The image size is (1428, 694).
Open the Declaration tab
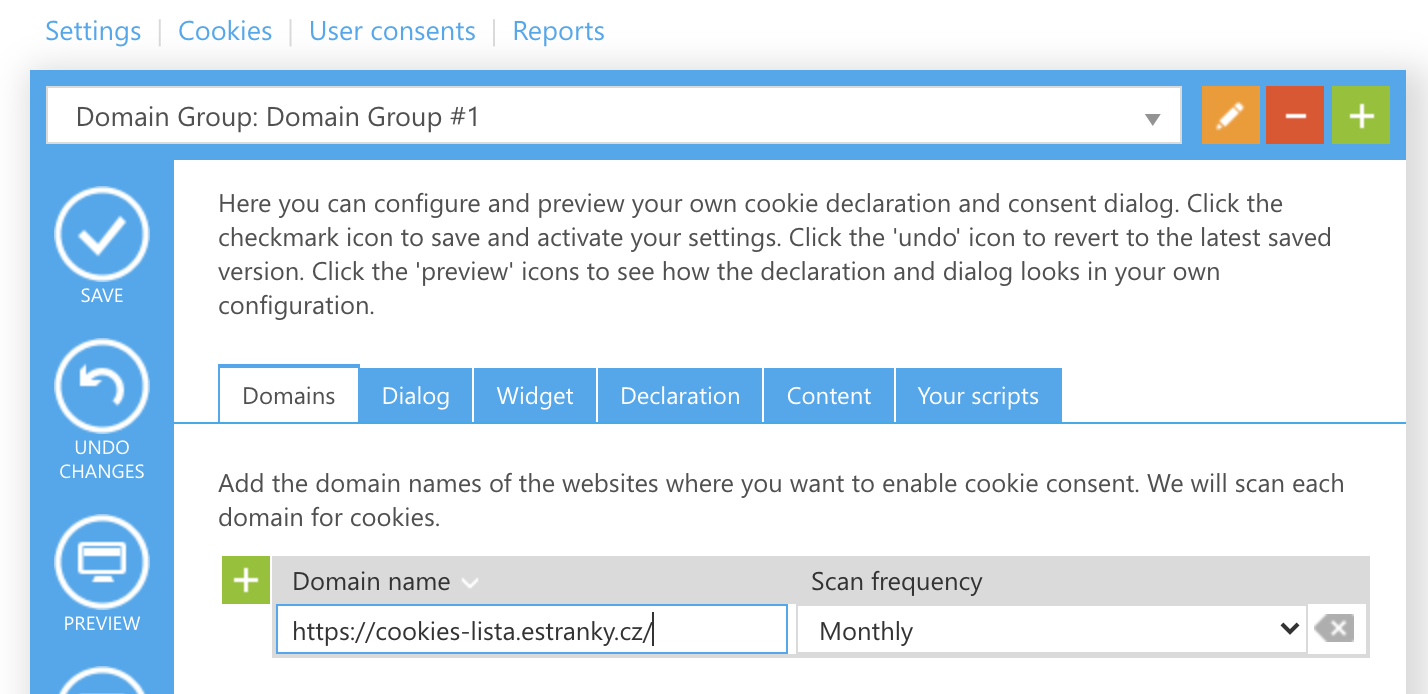point(680,396)
